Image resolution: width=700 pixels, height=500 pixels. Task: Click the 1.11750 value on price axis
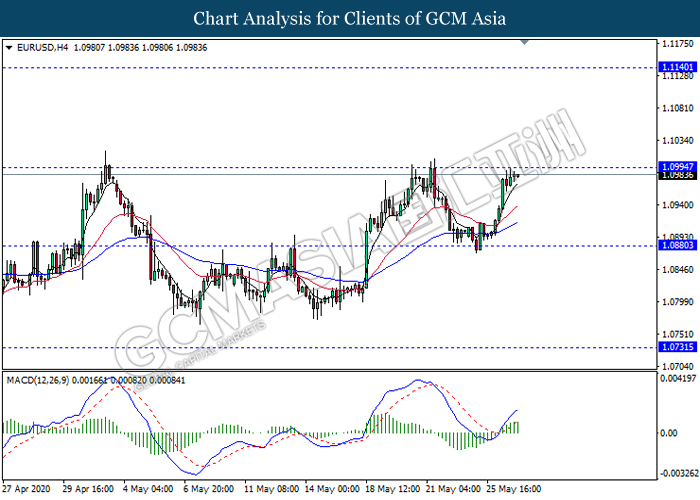click(678, 44)
